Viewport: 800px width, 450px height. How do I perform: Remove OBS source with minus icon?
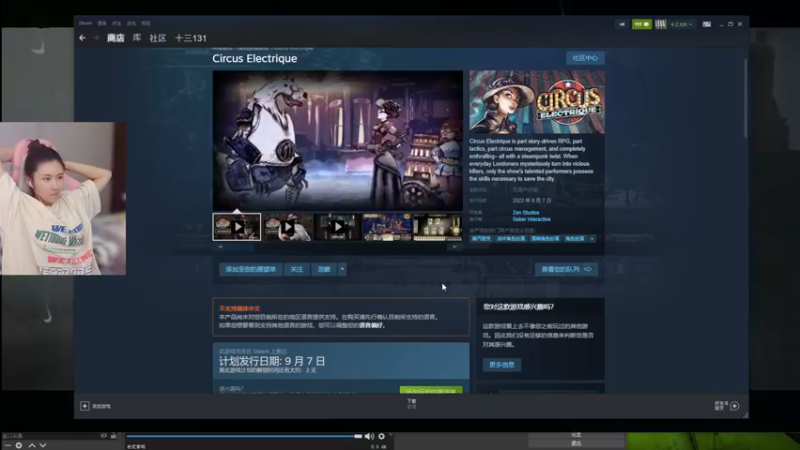pyautogui.click(x=7, y=445)
